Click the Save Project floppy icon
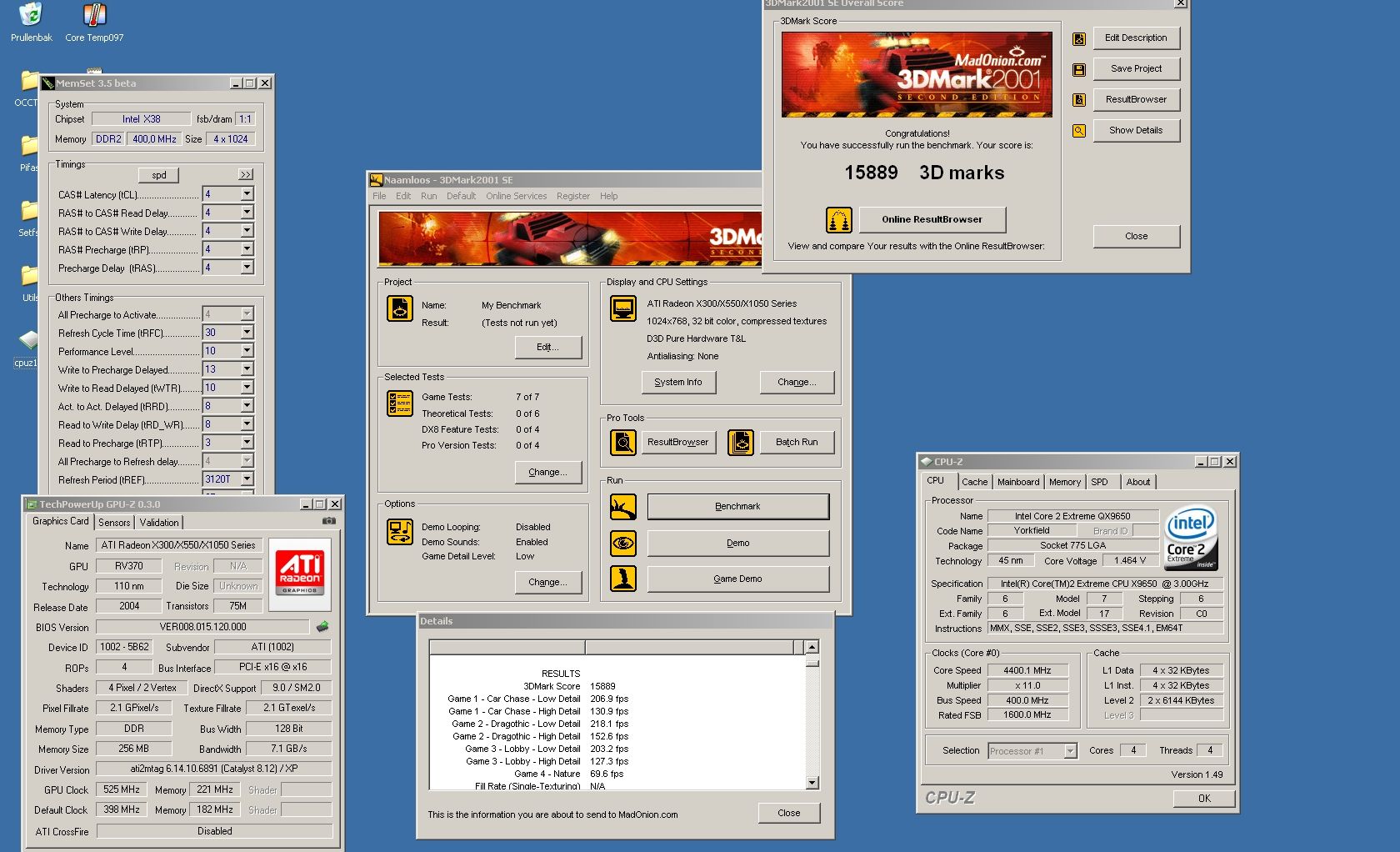 tap(1079, 69)
